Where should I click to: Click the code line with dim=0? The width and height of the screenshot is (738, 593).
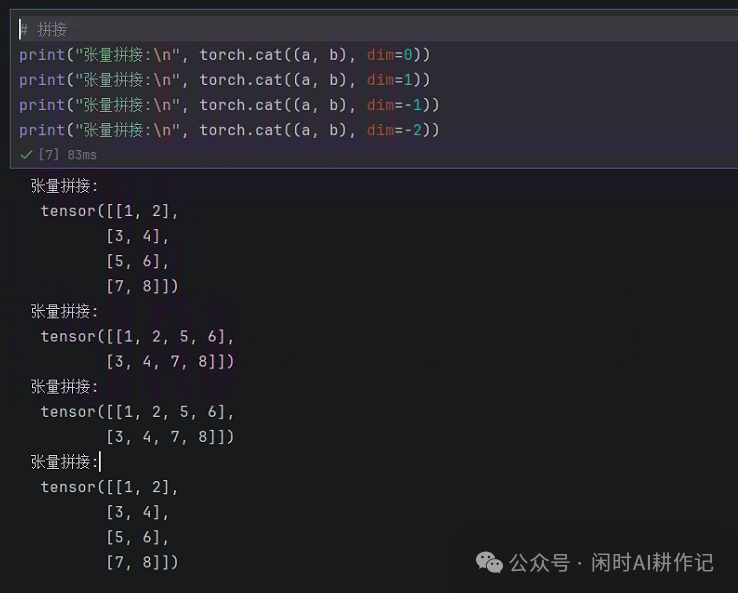click(225, 55)
